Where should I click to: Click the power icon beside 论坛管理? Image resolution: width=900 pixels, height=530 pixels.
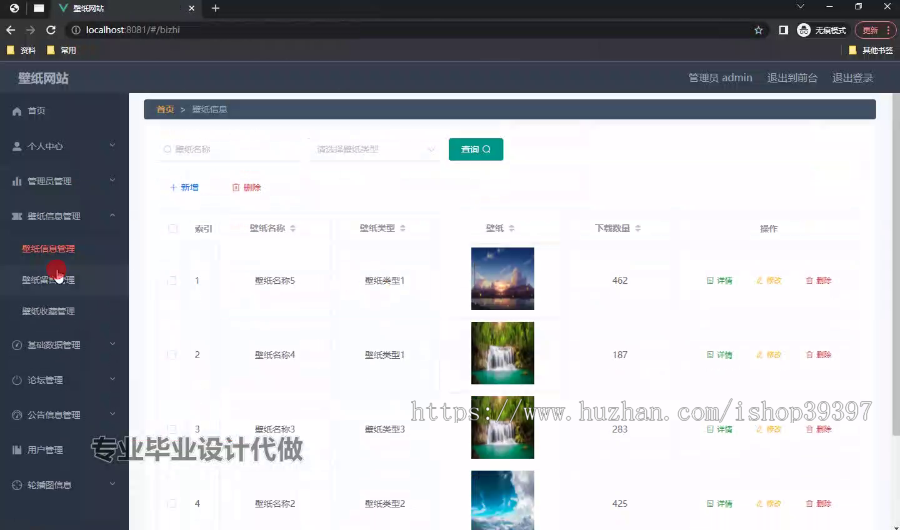17,380
